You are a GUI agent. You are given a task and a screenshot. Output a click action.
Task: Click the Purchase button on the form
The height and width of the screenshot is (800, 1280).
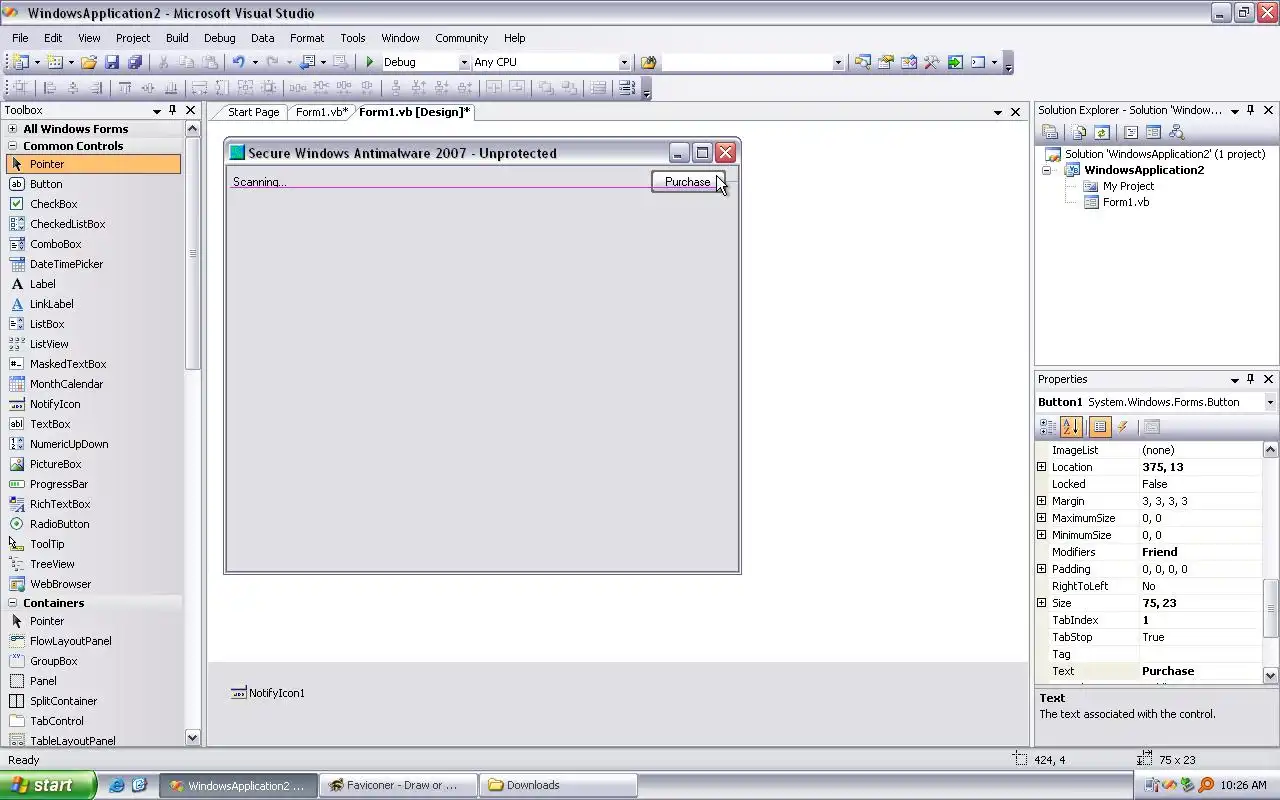click(x=687, y=182)
